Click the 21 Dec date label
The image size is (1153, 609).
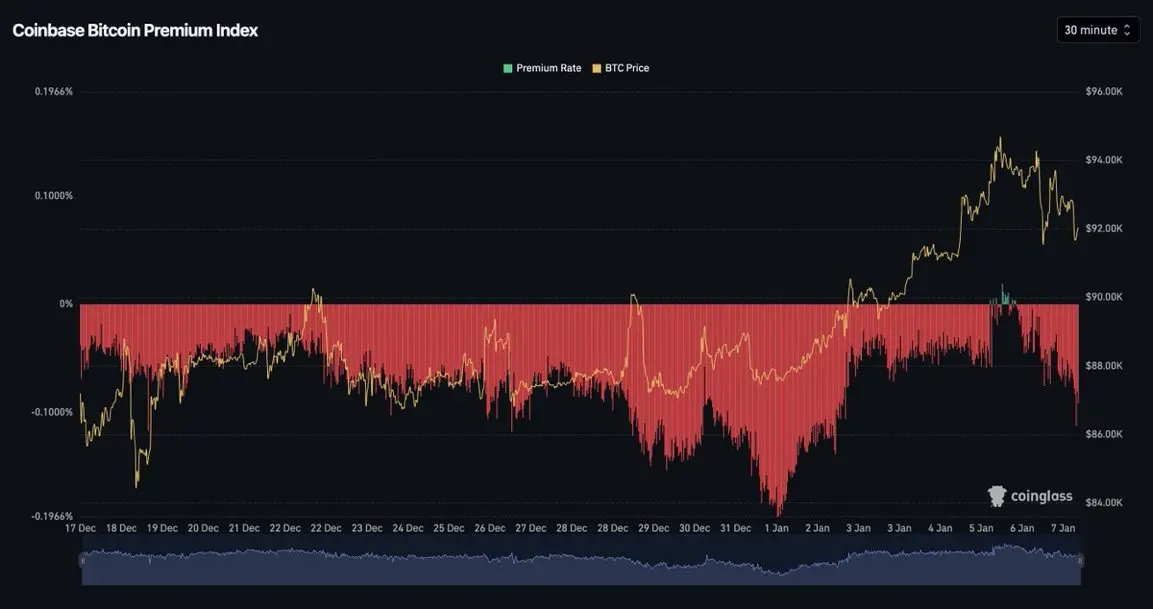[244, 528]
